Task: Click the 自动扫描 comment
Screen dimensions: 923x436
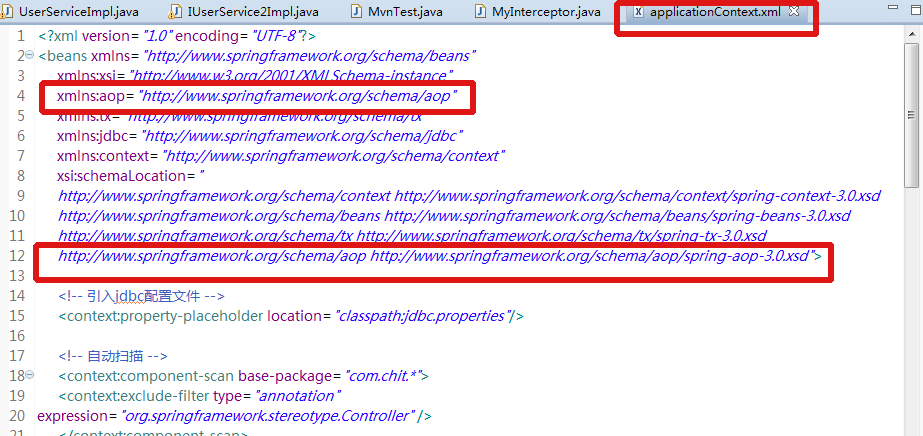Action: [113, 355]
